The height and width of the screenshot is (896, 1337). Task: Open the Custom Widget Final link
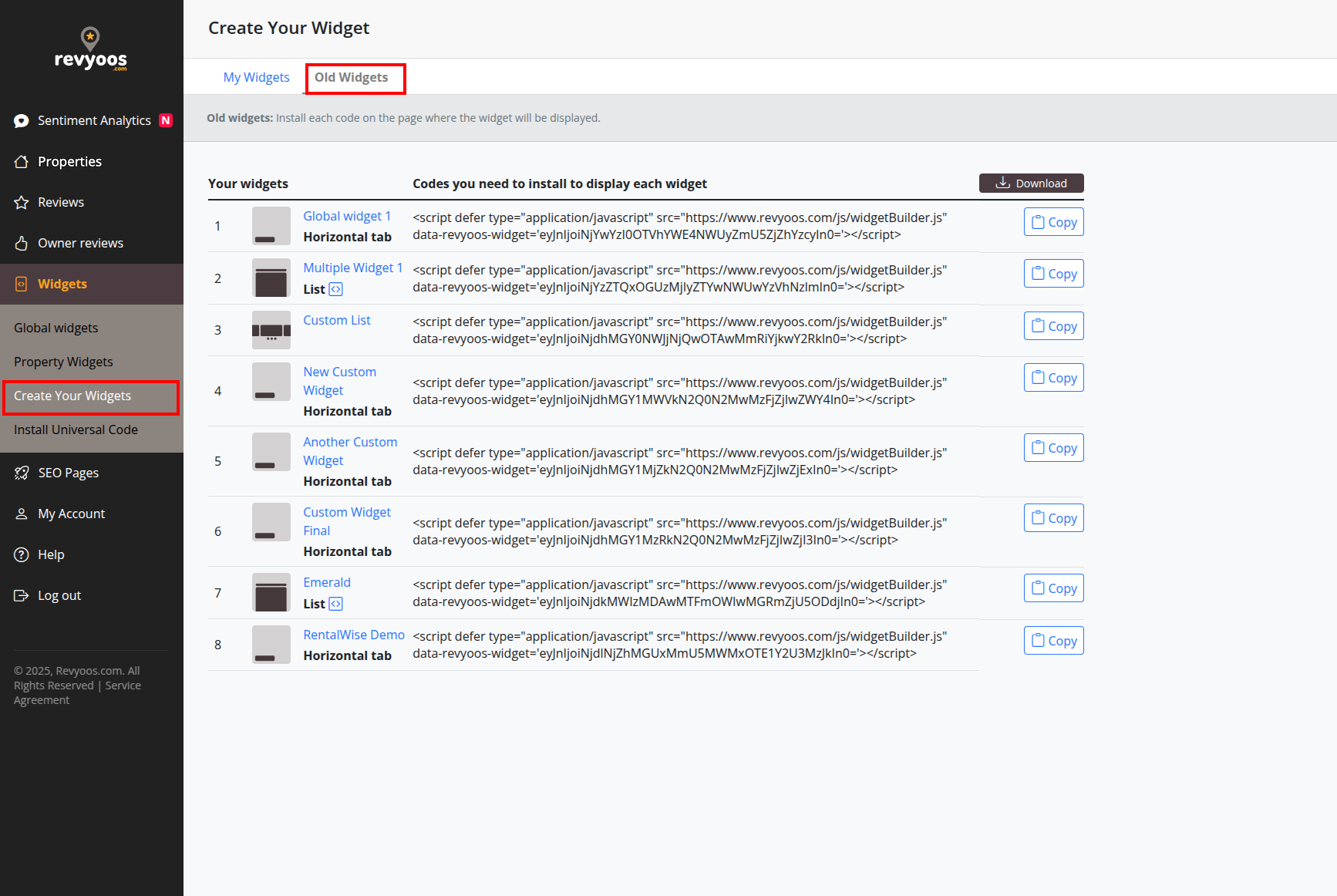coord(347,521)
